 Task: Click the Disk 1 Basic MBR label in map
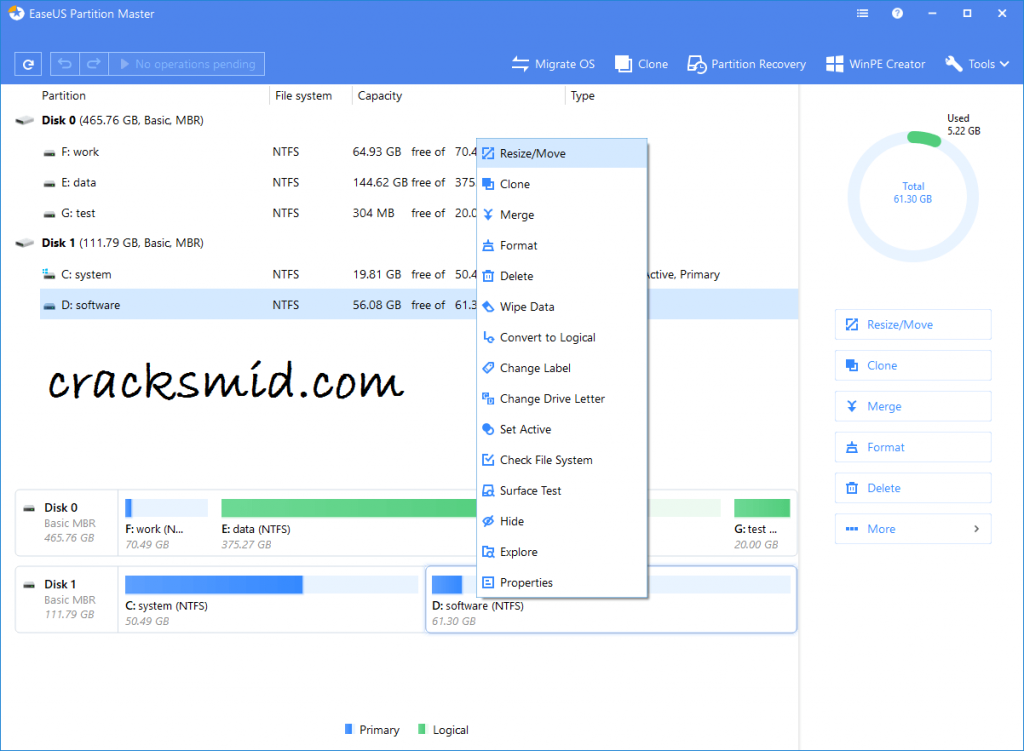click(x=67, y=599)
